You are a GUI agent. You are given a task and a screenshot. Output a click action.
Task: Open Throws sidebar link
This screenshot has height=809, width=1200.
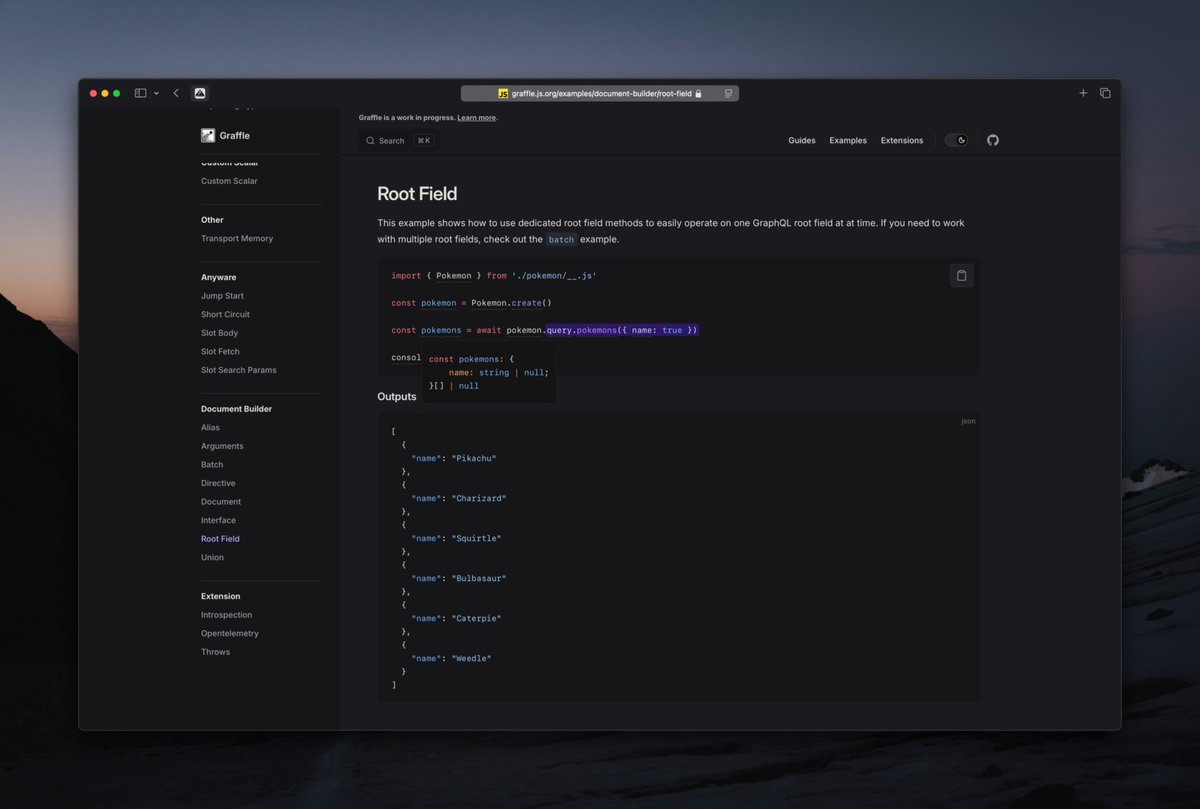pos(215,652)
